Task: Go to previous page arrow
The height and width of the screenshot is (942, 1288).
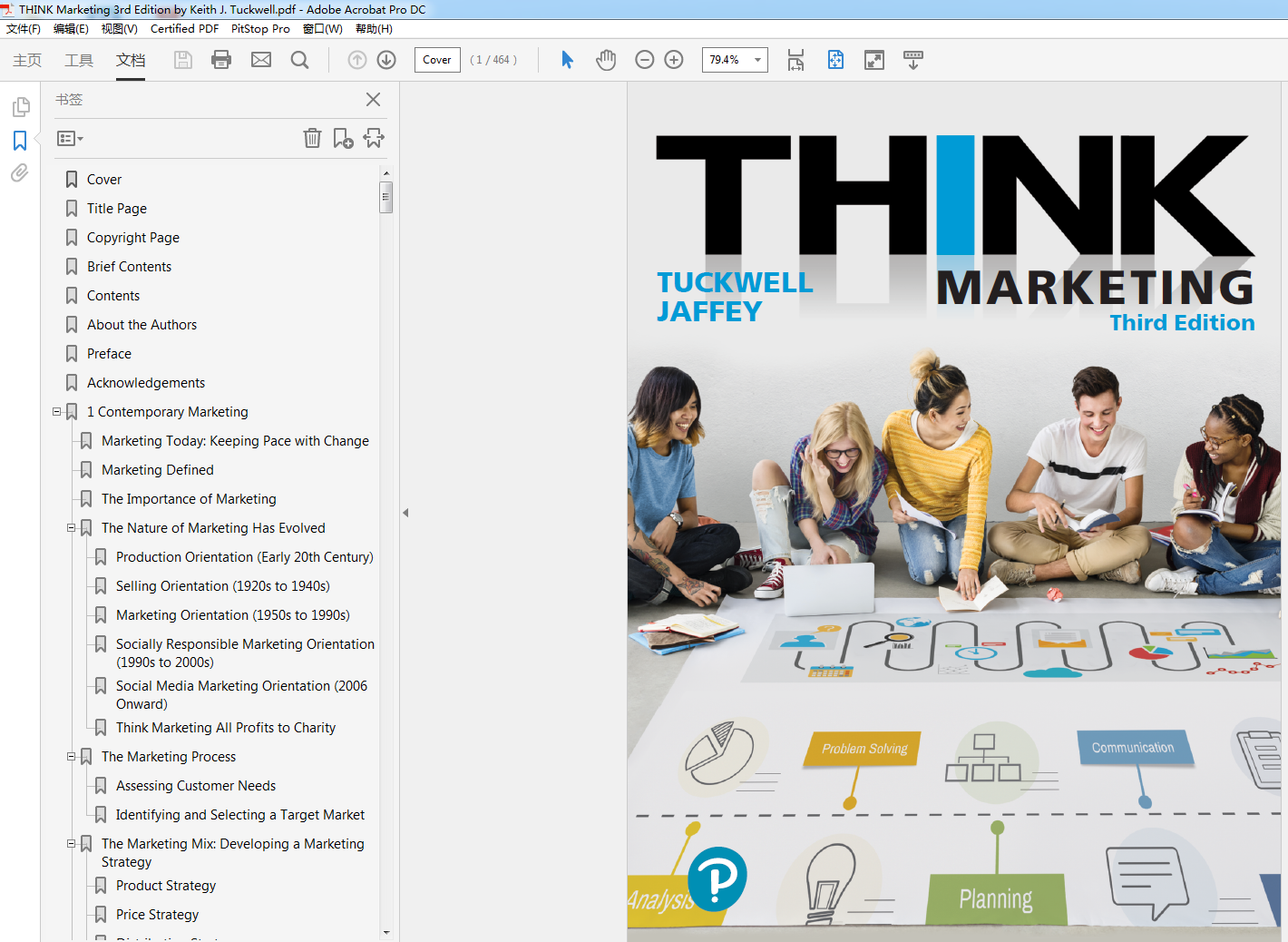Action: click(357, 60)
